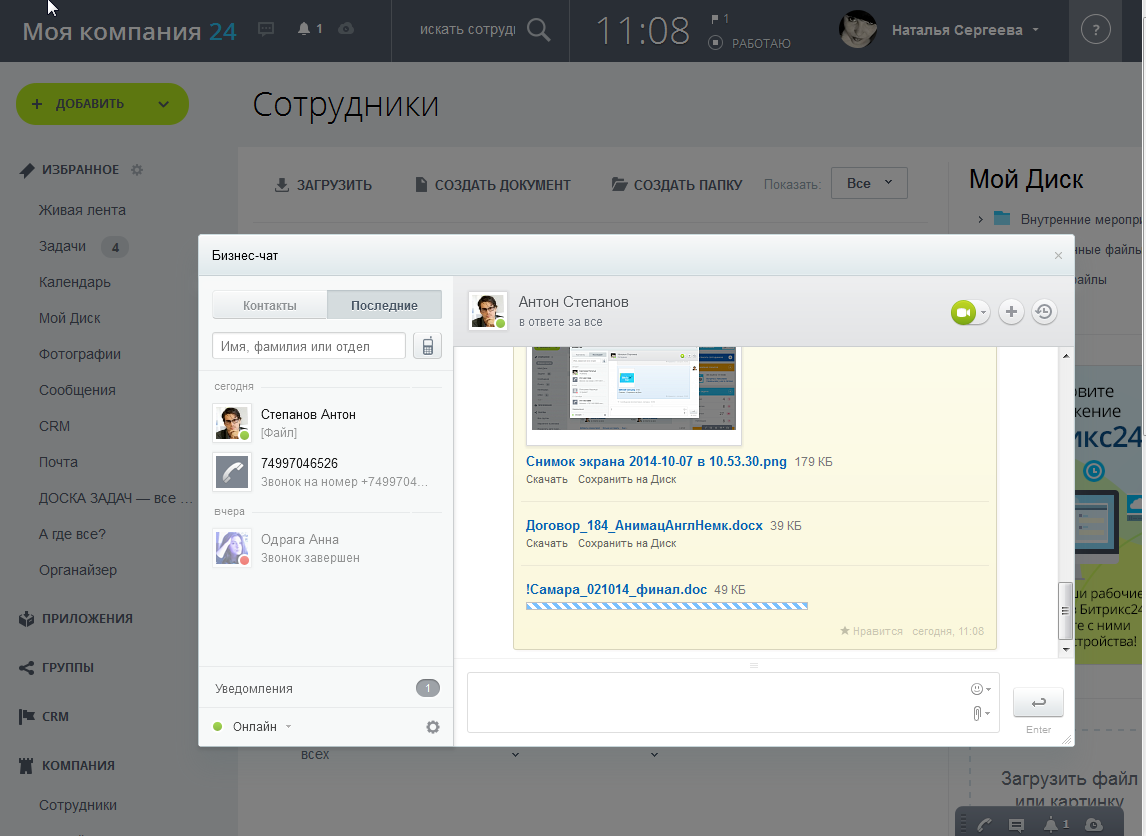Like the message with Нравится
The image size is (1146, 836).
click(x=870, y=631)
